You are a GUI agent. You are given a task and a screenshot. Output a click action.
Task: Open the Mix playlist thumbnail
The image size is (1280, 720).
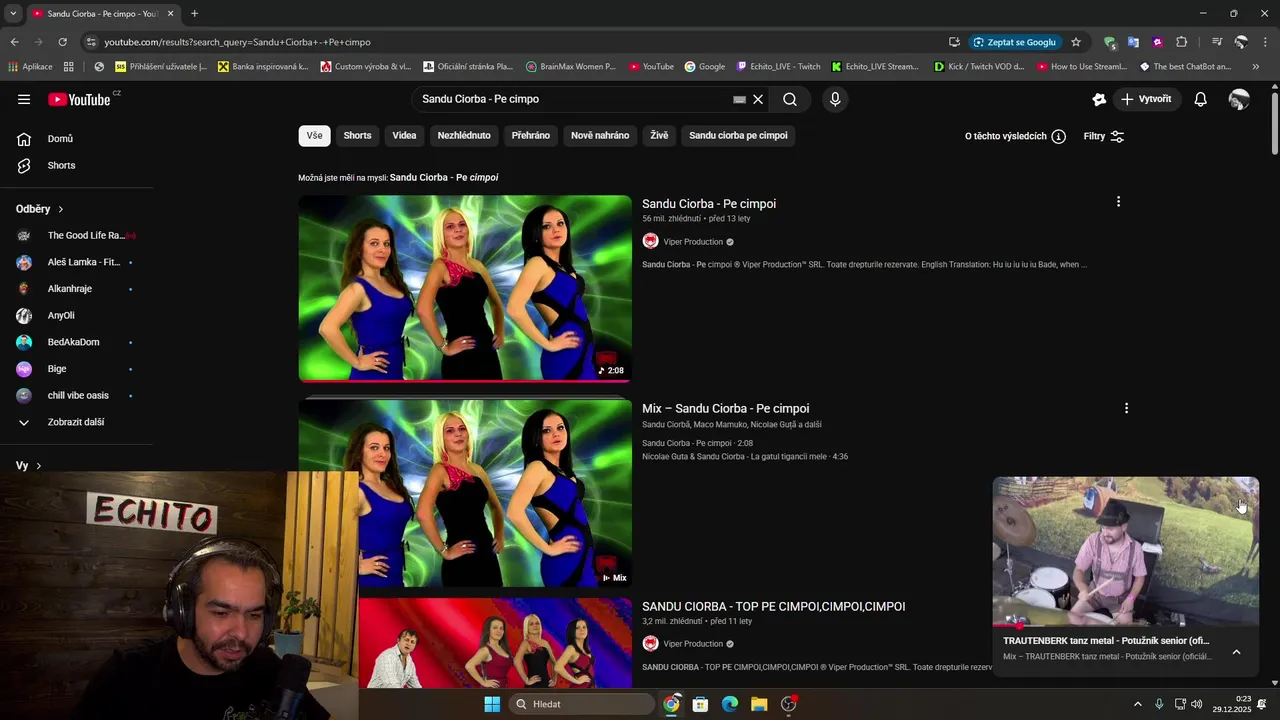pos(465,493)
